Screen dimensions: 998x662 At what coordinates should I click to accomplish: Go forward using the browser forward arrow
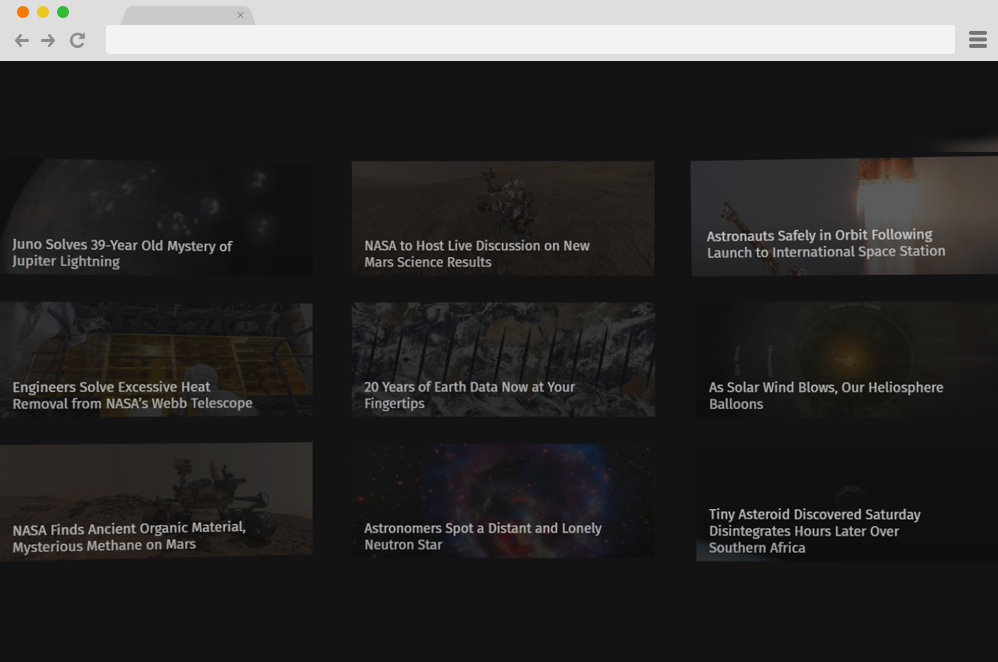(x=48, y=41)
